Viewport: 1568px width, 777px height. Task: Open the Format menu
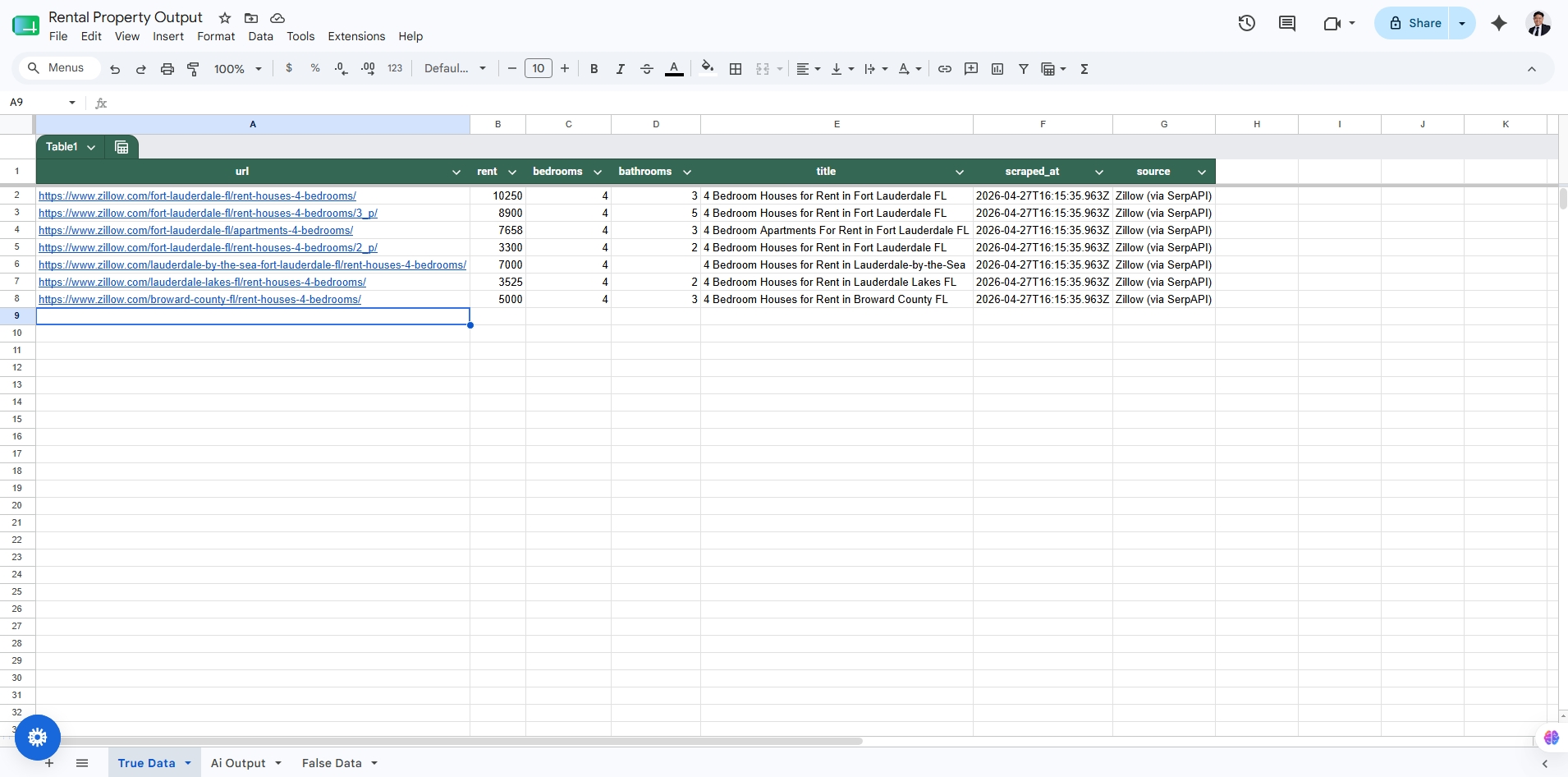[216, 36]
